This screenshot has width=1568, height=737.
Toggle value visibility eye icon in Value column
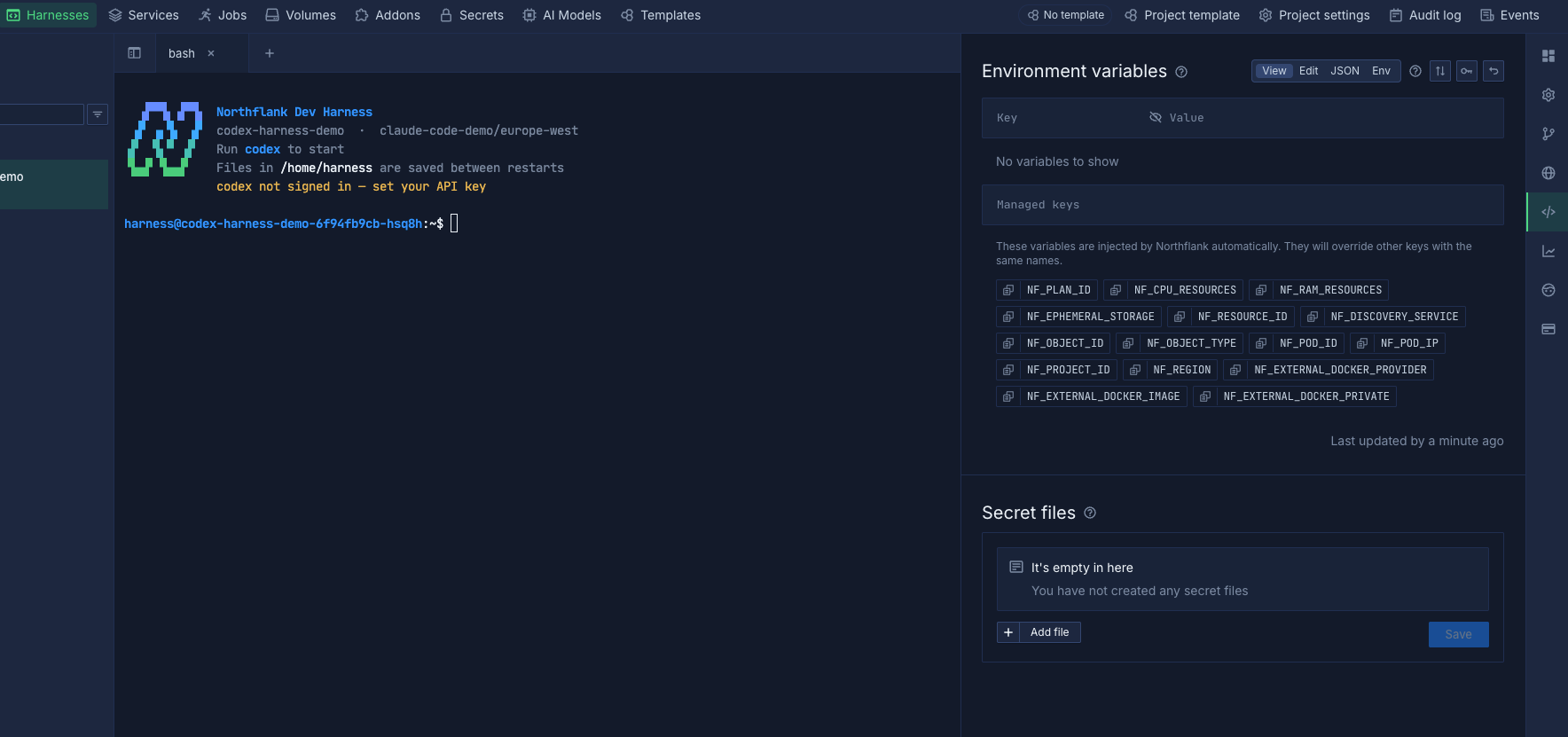coord(1156,117)
